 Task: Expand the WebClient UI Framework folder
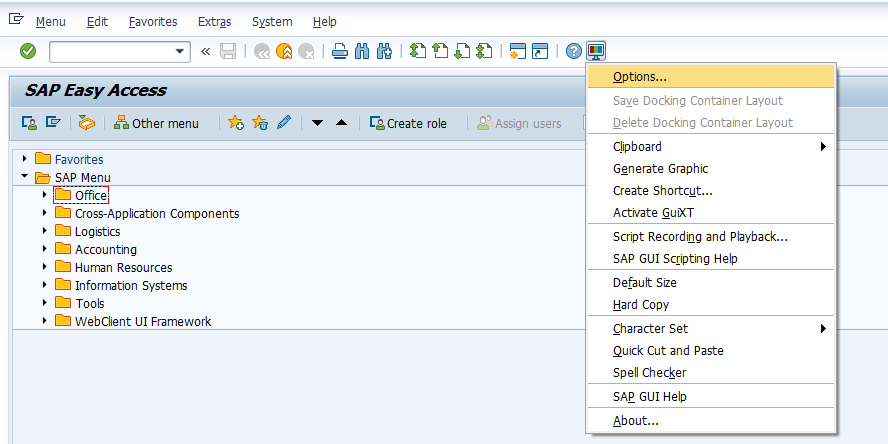click(x=45, y=321)
